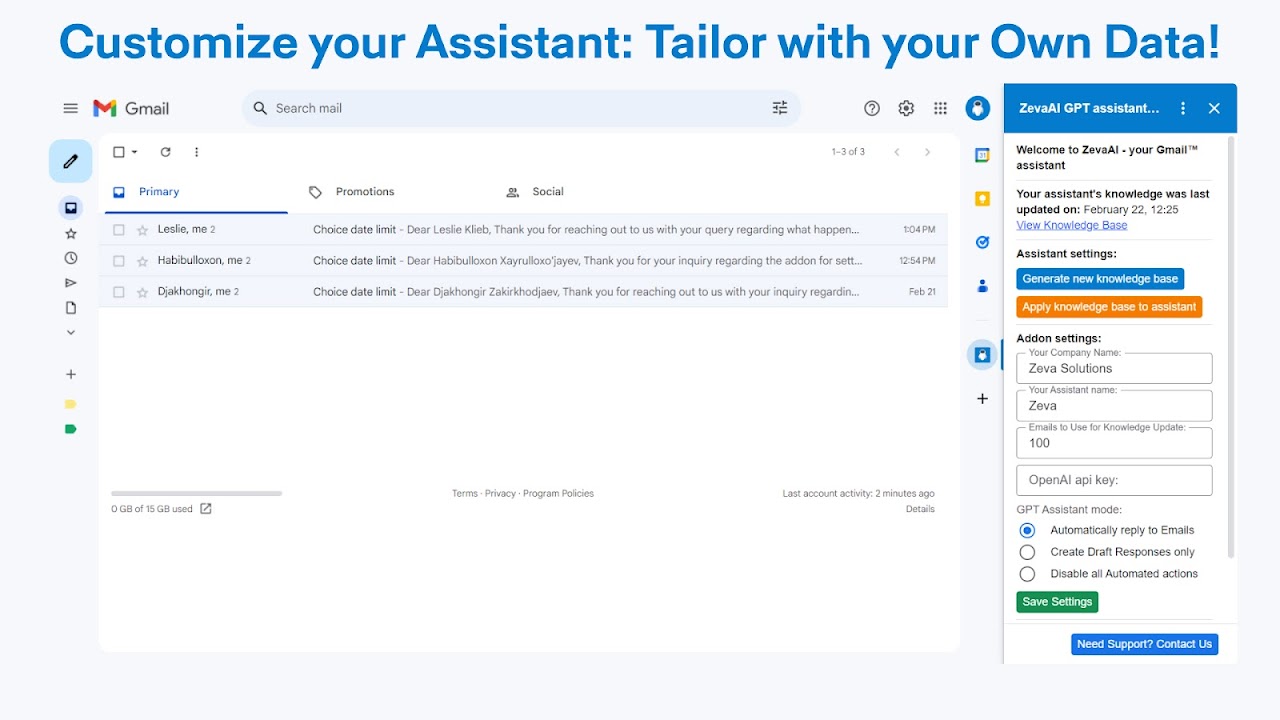Open Google Keep side panel icon
This screenshot has width=1280, height=720.
982,199
